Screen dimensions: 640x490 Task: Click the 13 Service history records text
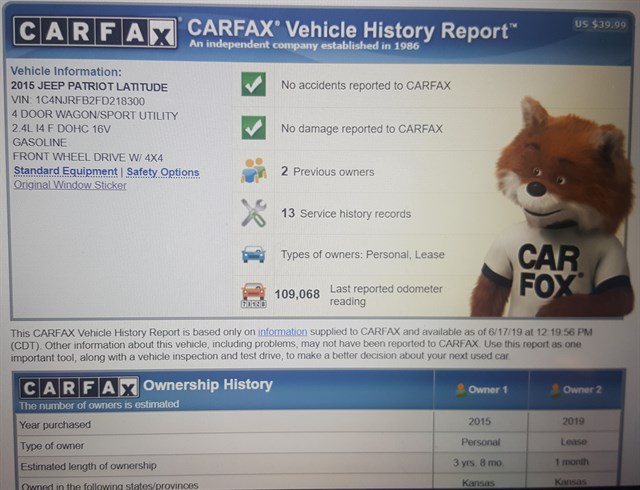coord(345,213)
